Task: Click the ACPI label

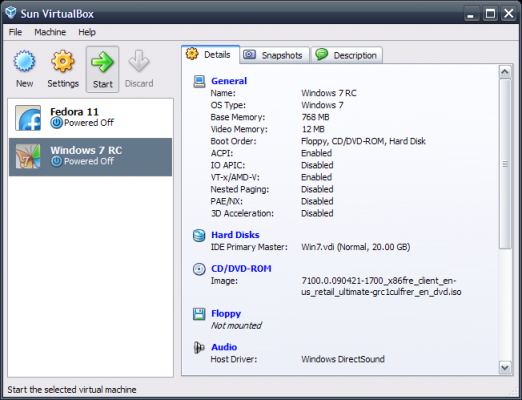Action: click(222, 153)
